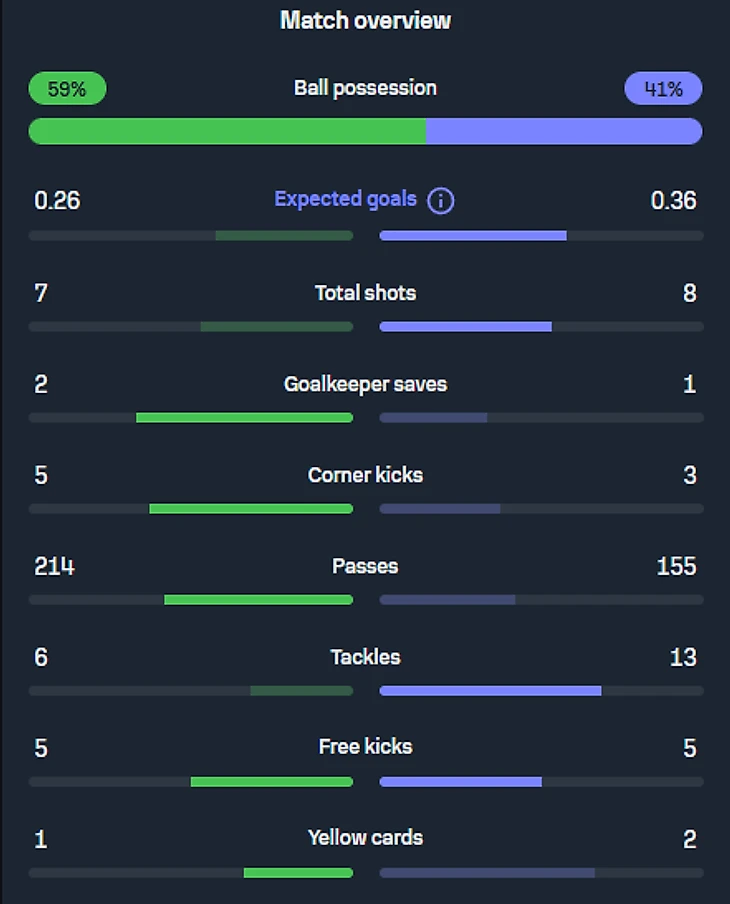Click the Tackles stat label
The width and height of the screenshot is (730, 904).
(x=365, y=657)
